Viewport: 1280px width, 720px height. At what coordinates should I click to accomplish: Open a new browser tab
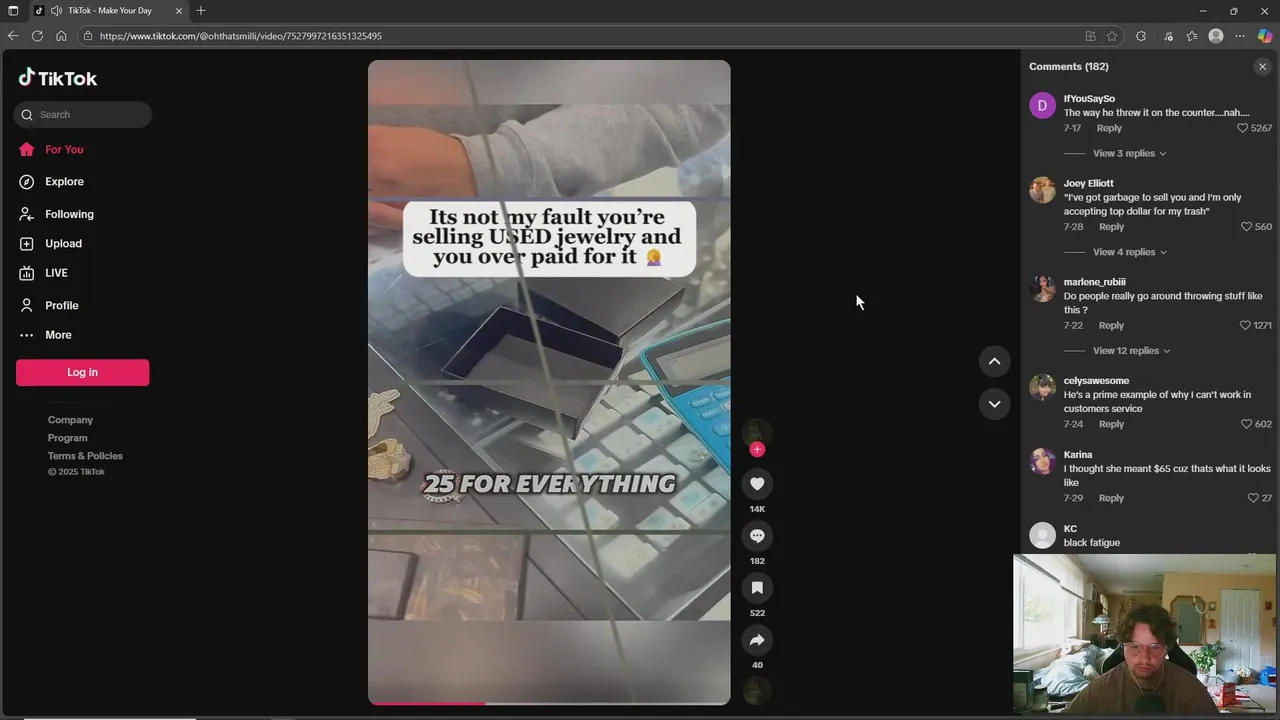[201, 11]
